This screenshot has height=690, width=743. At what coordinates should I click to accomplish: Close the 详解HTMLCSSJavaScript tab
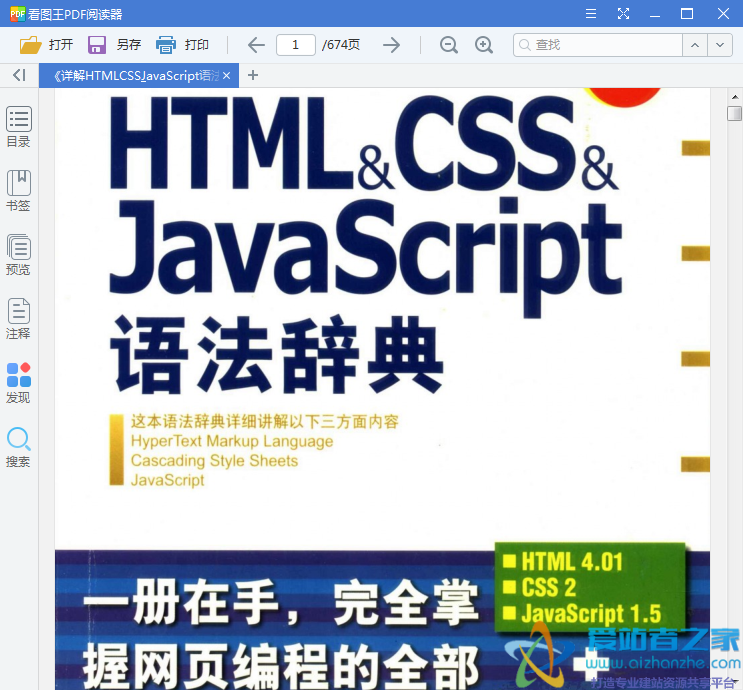[x=227, y=75]
